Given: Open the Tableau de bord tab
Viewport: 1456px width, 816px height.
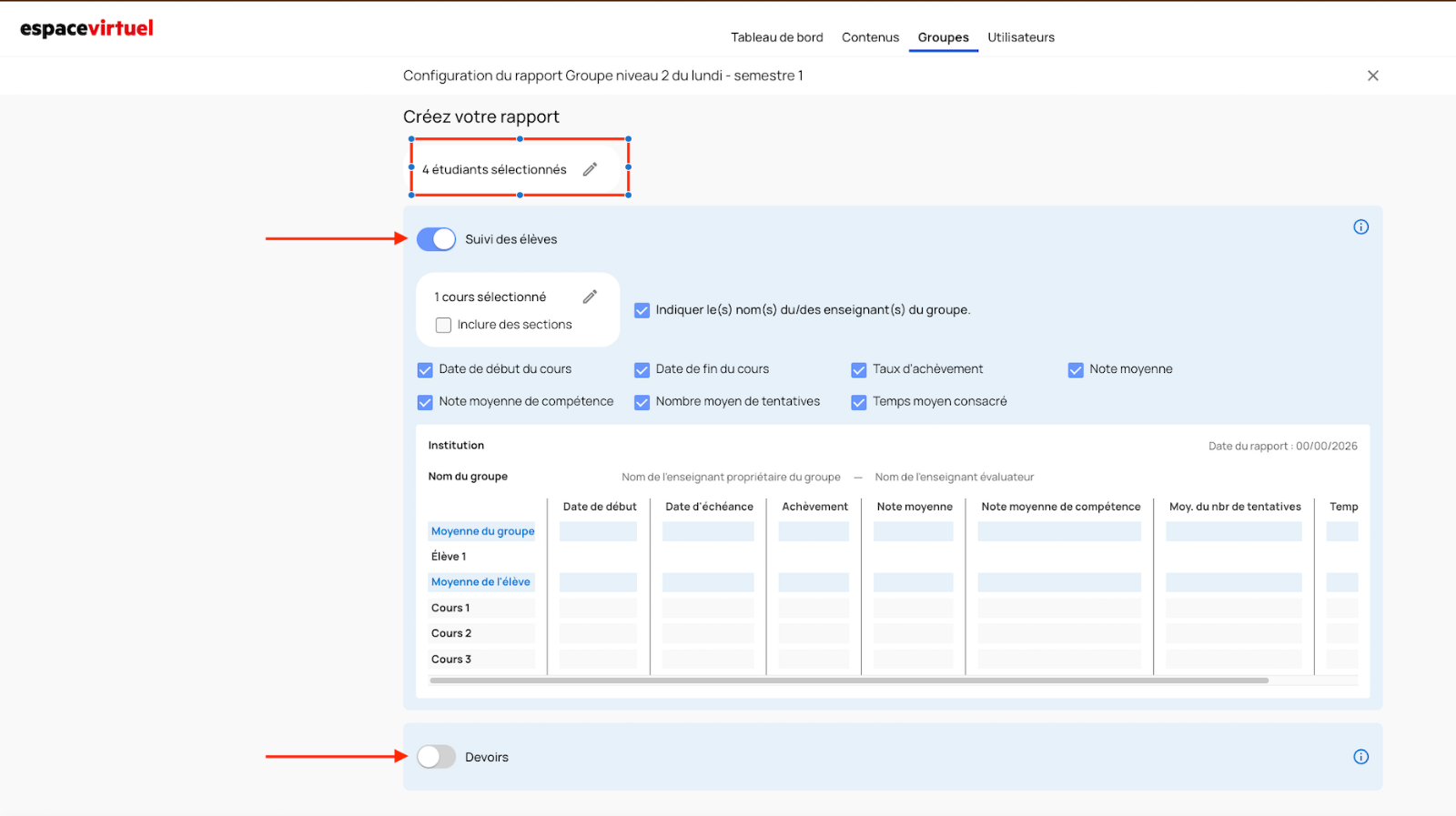Looking at the screenshot, I should [776, 37].
